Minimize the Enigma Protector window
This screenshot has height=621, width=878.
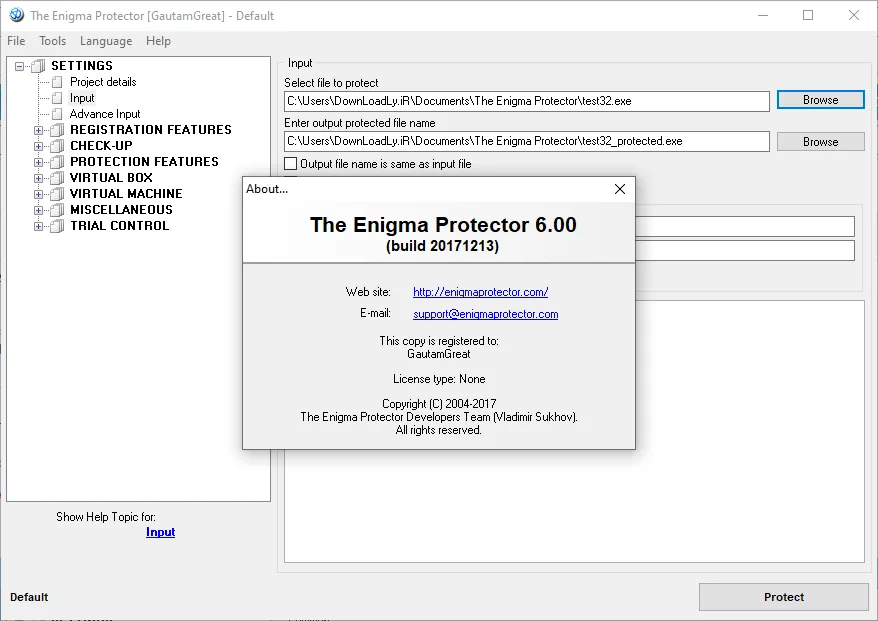point(762,15)
